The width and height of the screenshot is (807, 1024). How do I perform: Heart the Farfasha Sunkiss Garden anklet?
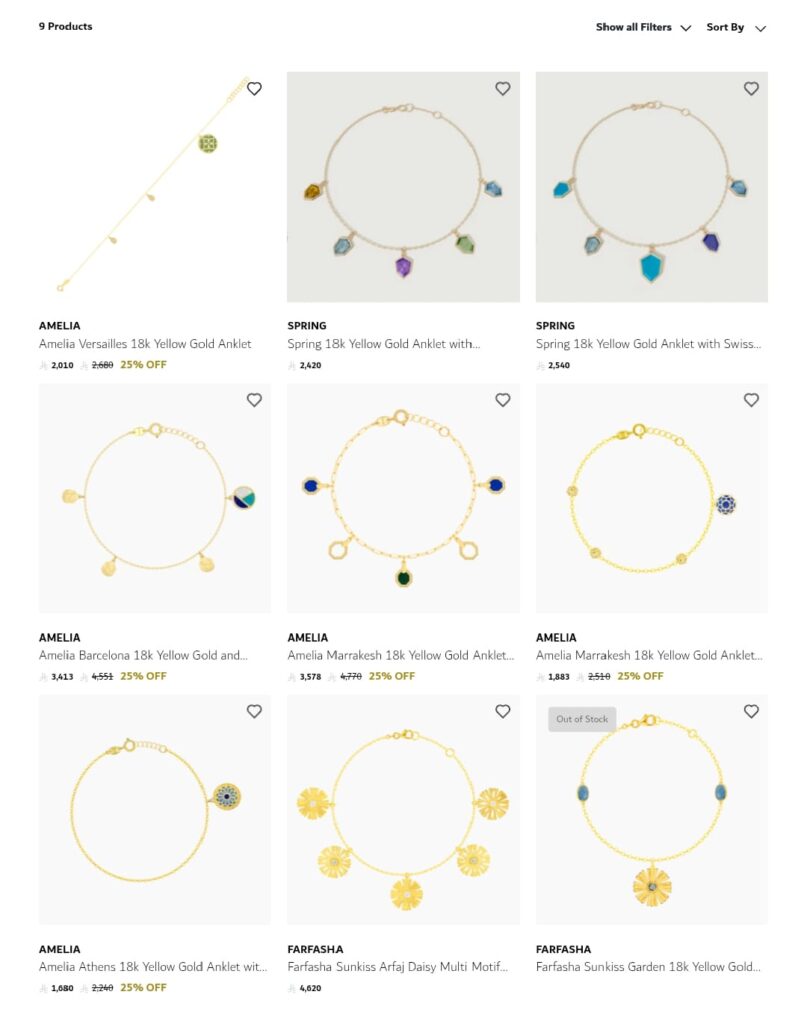(751, 712)
